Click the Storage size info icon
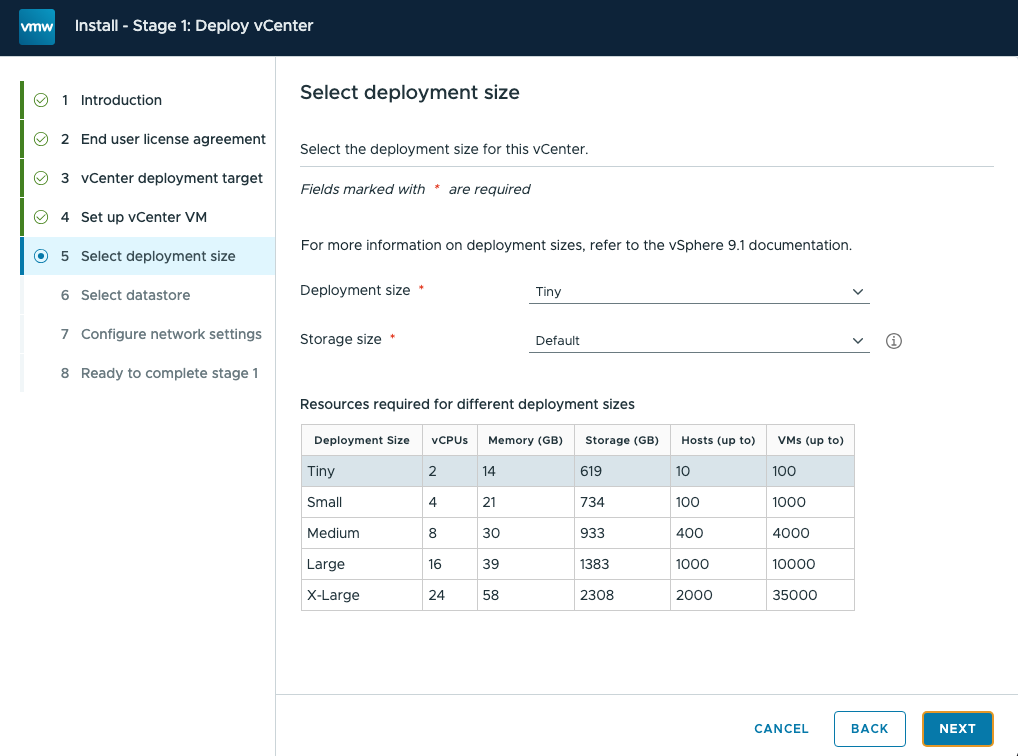The height and width of the screenshot is (756, 1018). (893, 341)
